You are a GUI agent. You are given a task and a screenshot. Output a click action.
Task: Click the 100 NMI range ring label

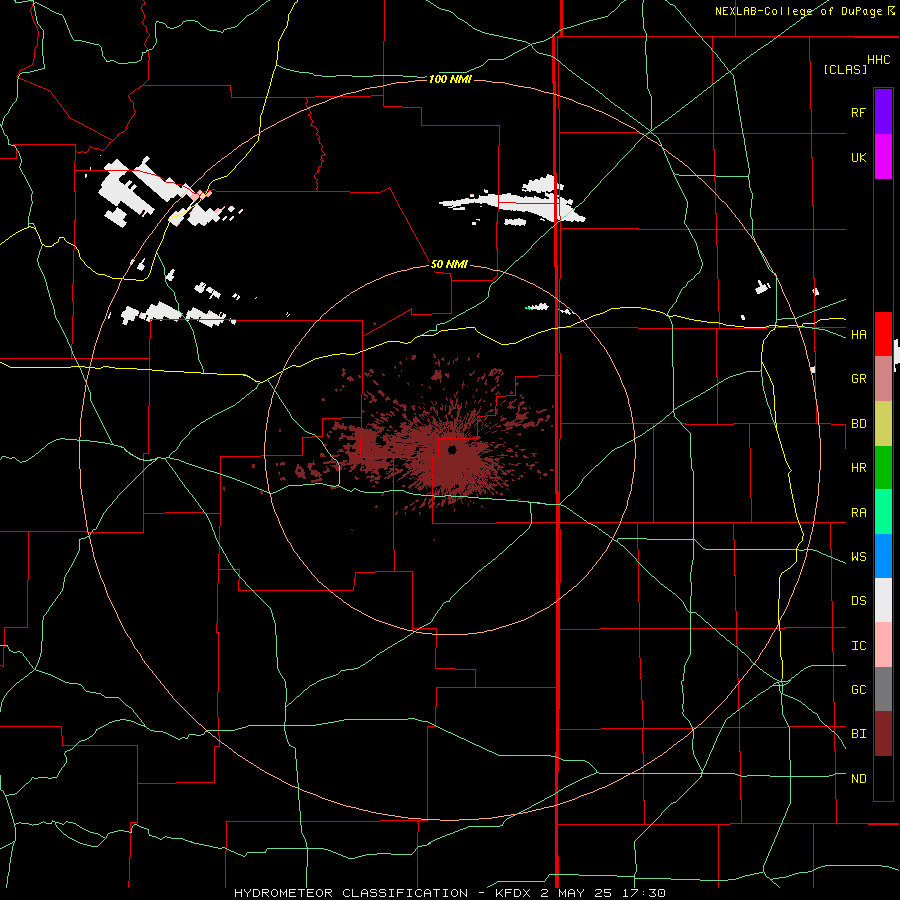[450, 79]
